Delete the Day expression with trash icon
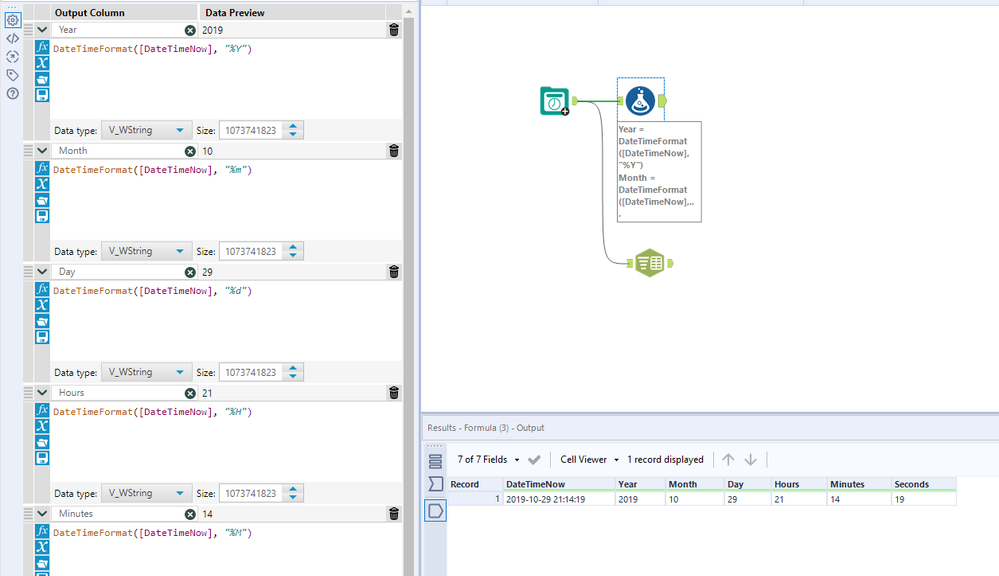 (394, 272)
